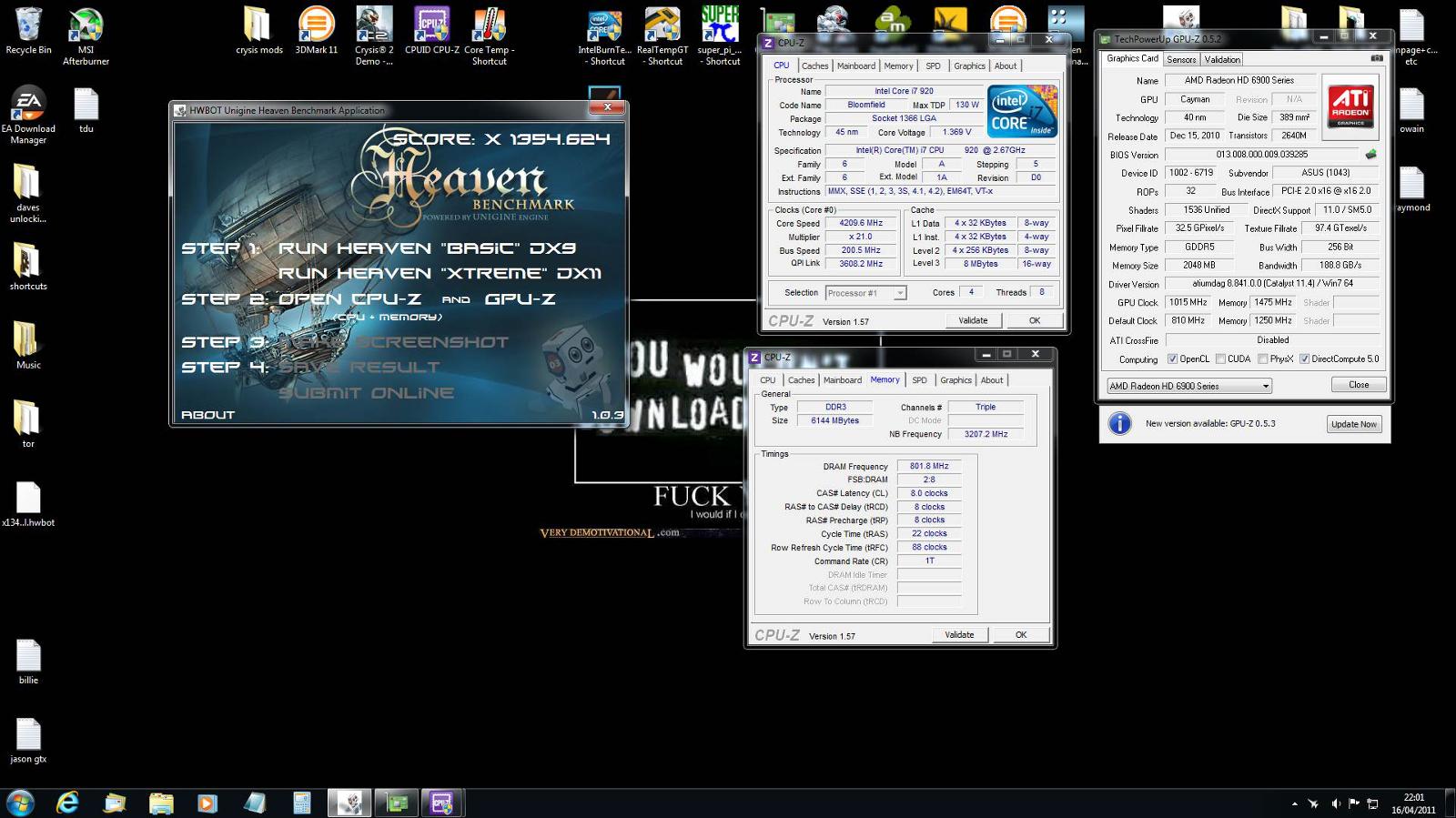Switch to the Caches tab in the top CPU-Z window
The image size is (1456, 818).
(814, 66)
